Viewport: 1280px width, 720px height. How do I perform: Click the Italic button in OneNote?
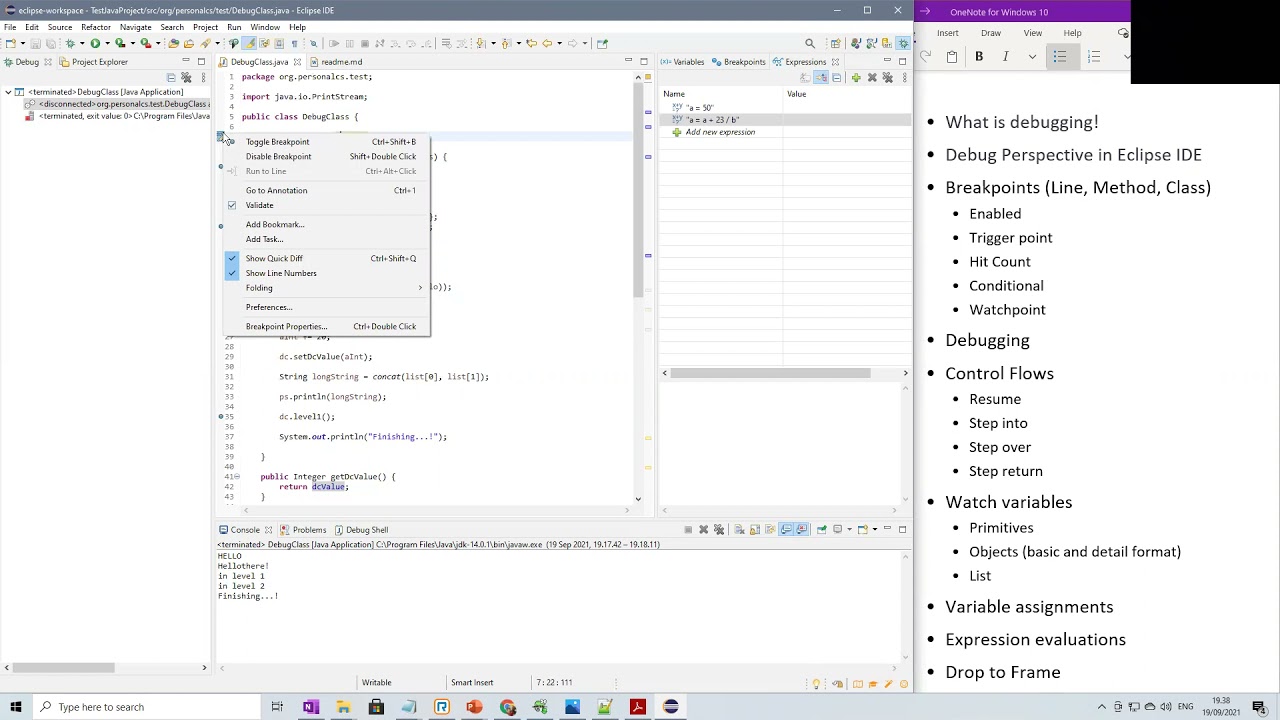[1005, 57]
